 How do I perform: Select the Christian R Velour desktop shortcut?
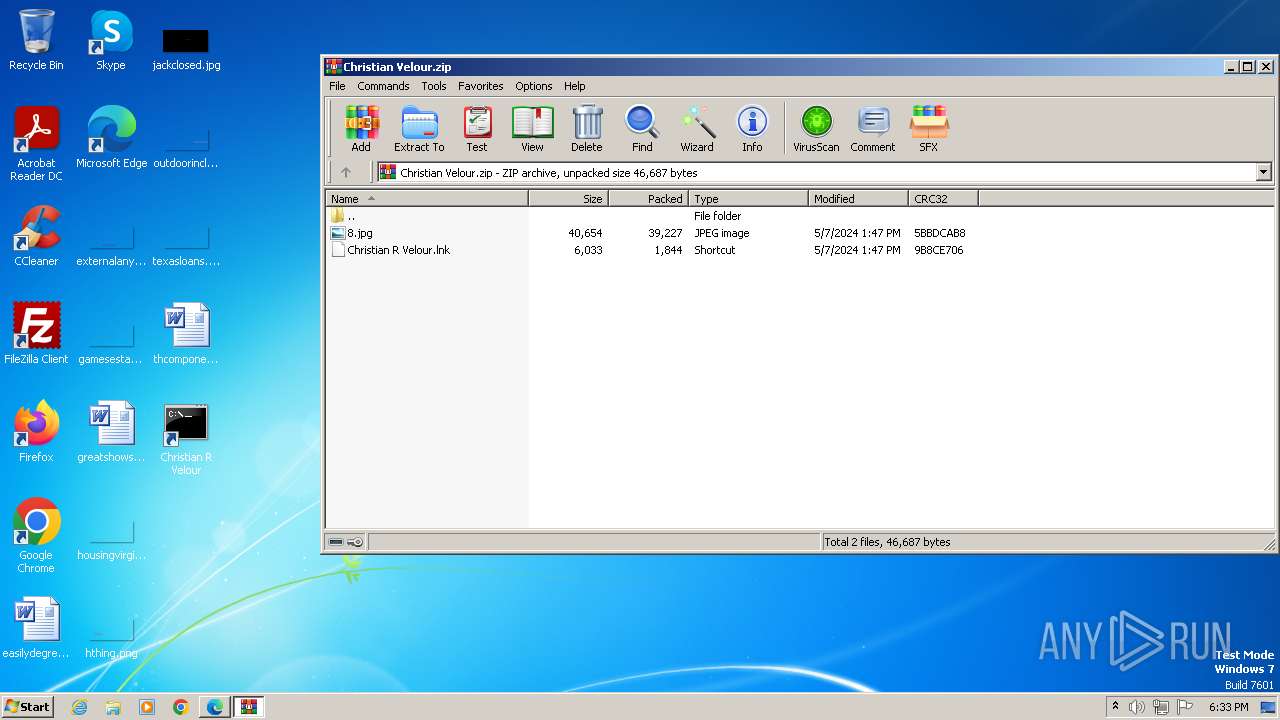click(186, 438)
